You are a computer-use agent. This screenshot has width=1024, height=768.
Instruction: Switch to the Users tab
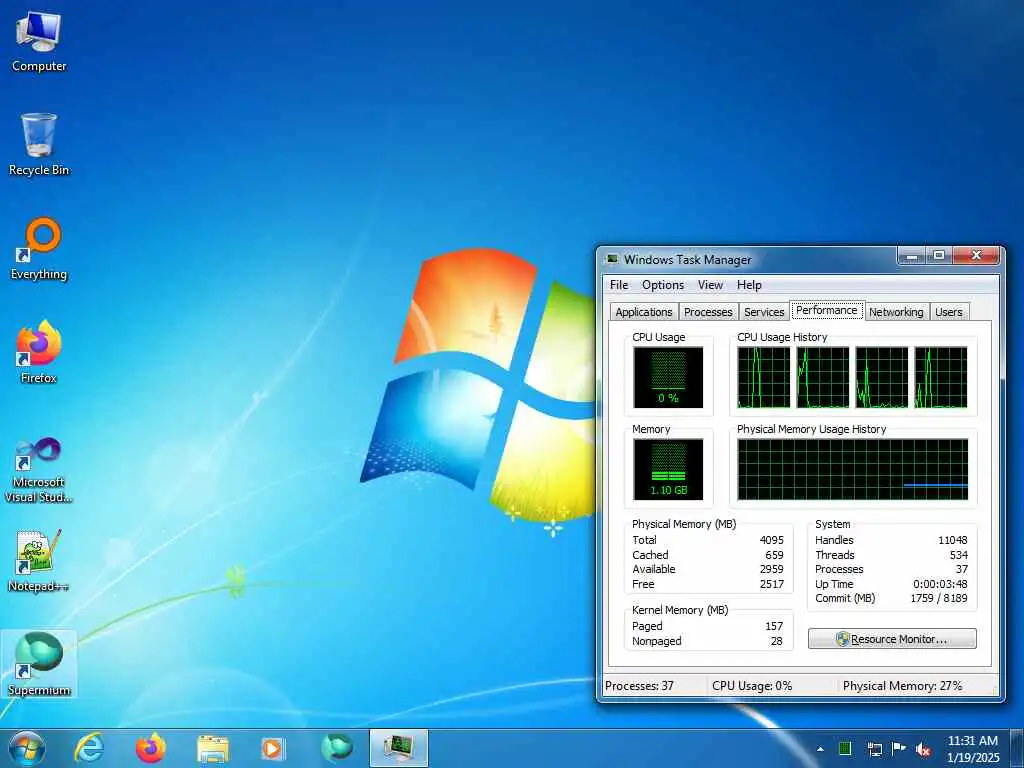tap(948, 312)
